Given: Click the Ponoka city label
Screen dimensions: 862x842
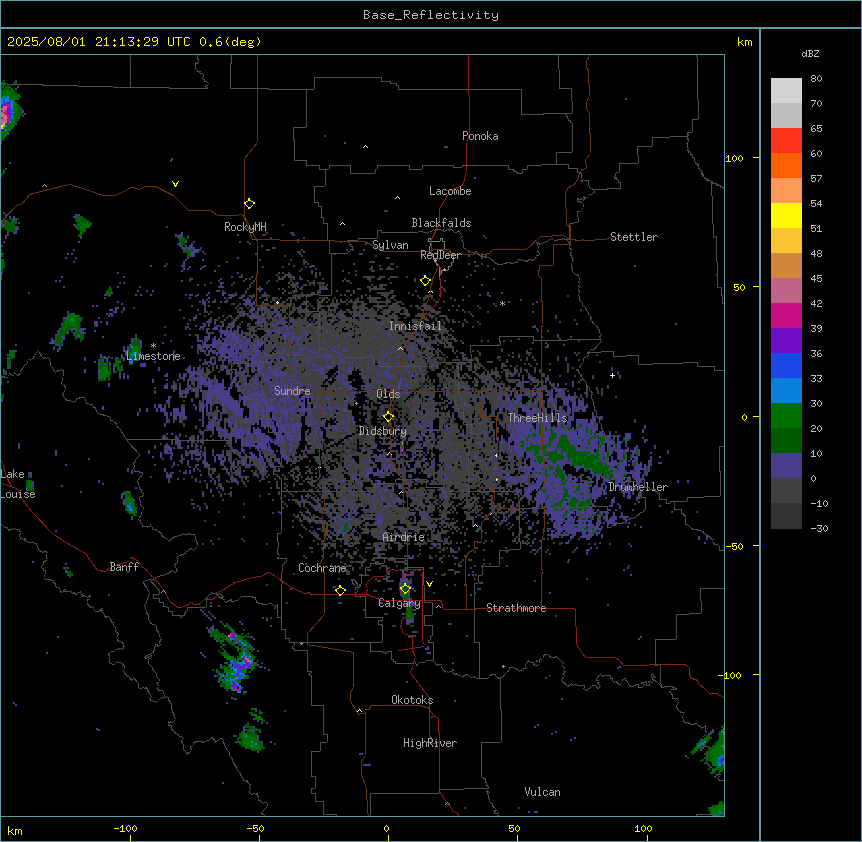Looking at the screenshot, I should click(x=480, y=136).
